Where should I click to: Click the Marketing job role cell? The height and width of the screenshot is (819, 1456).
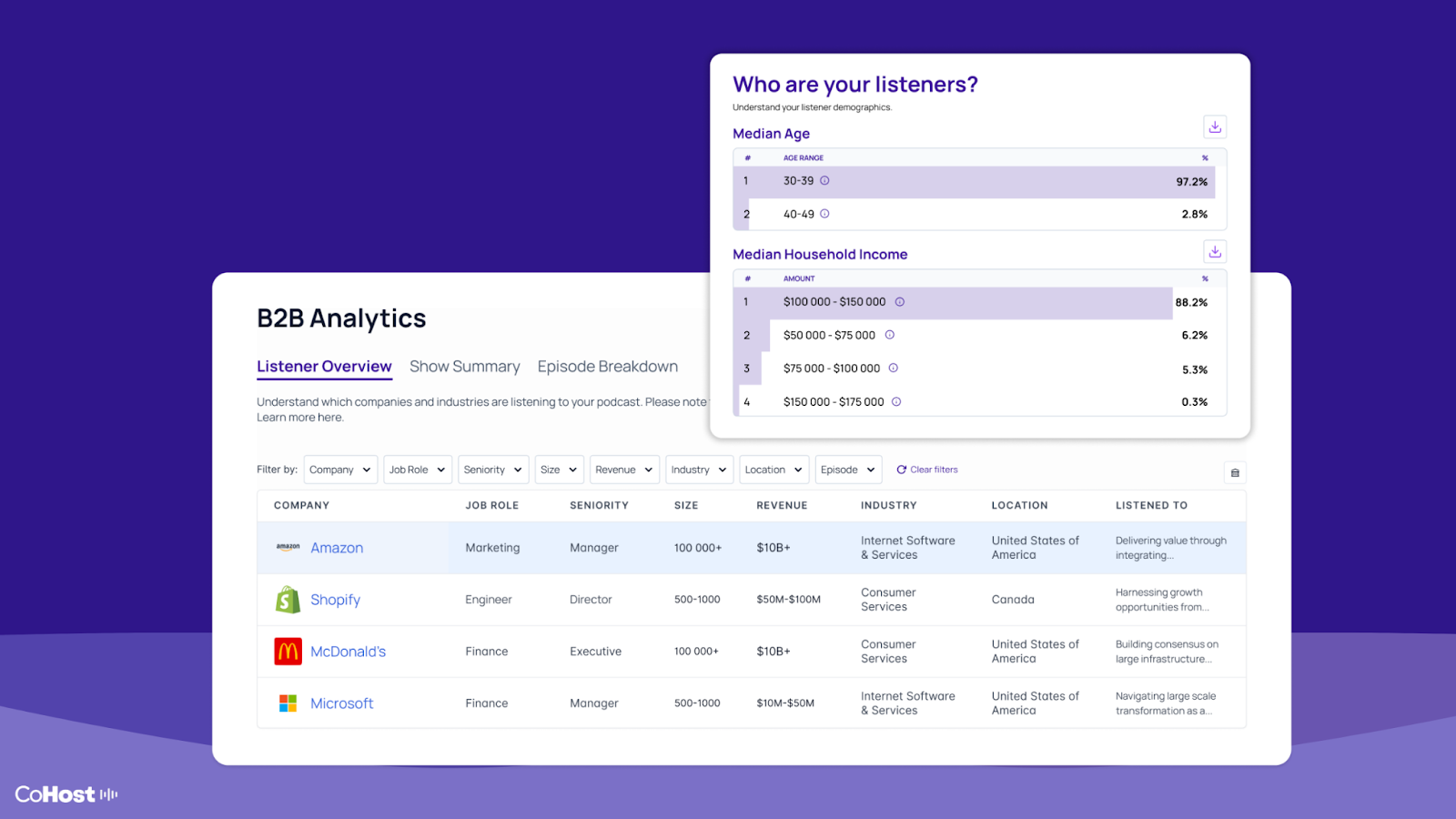pyautogui.click(x=492, y=548)
